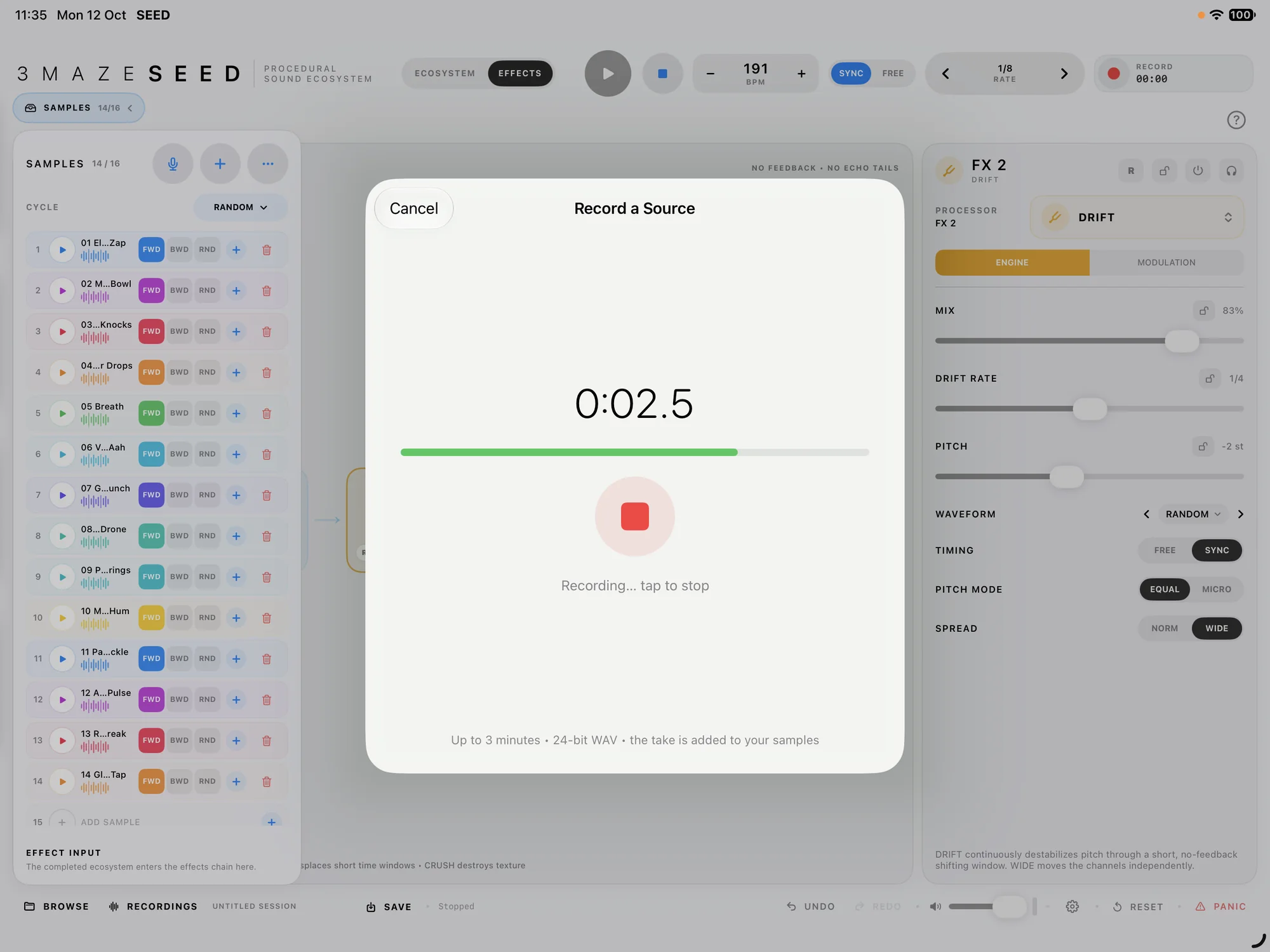The height and width of the screenshot is (952, 1270).
Task: Select FREE in the tempo sync toggle
Action: 892,74
